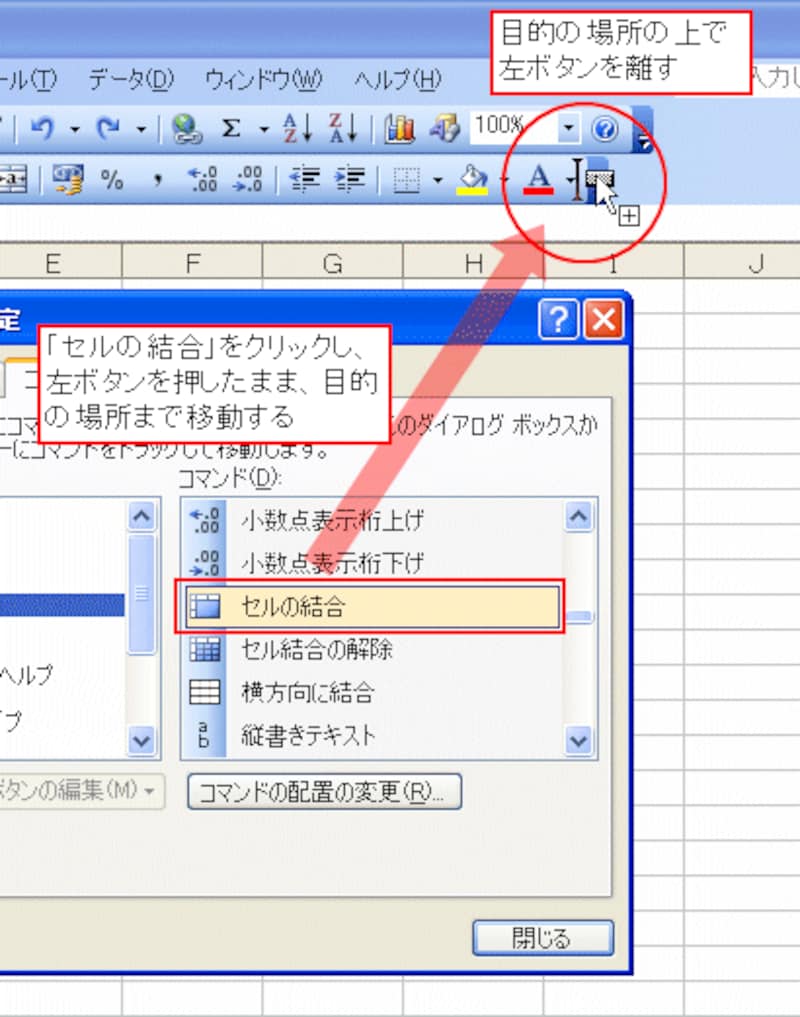Click the red font color A swatch
This screenshot has height=1017, width=800.
[x=539, y=179]
